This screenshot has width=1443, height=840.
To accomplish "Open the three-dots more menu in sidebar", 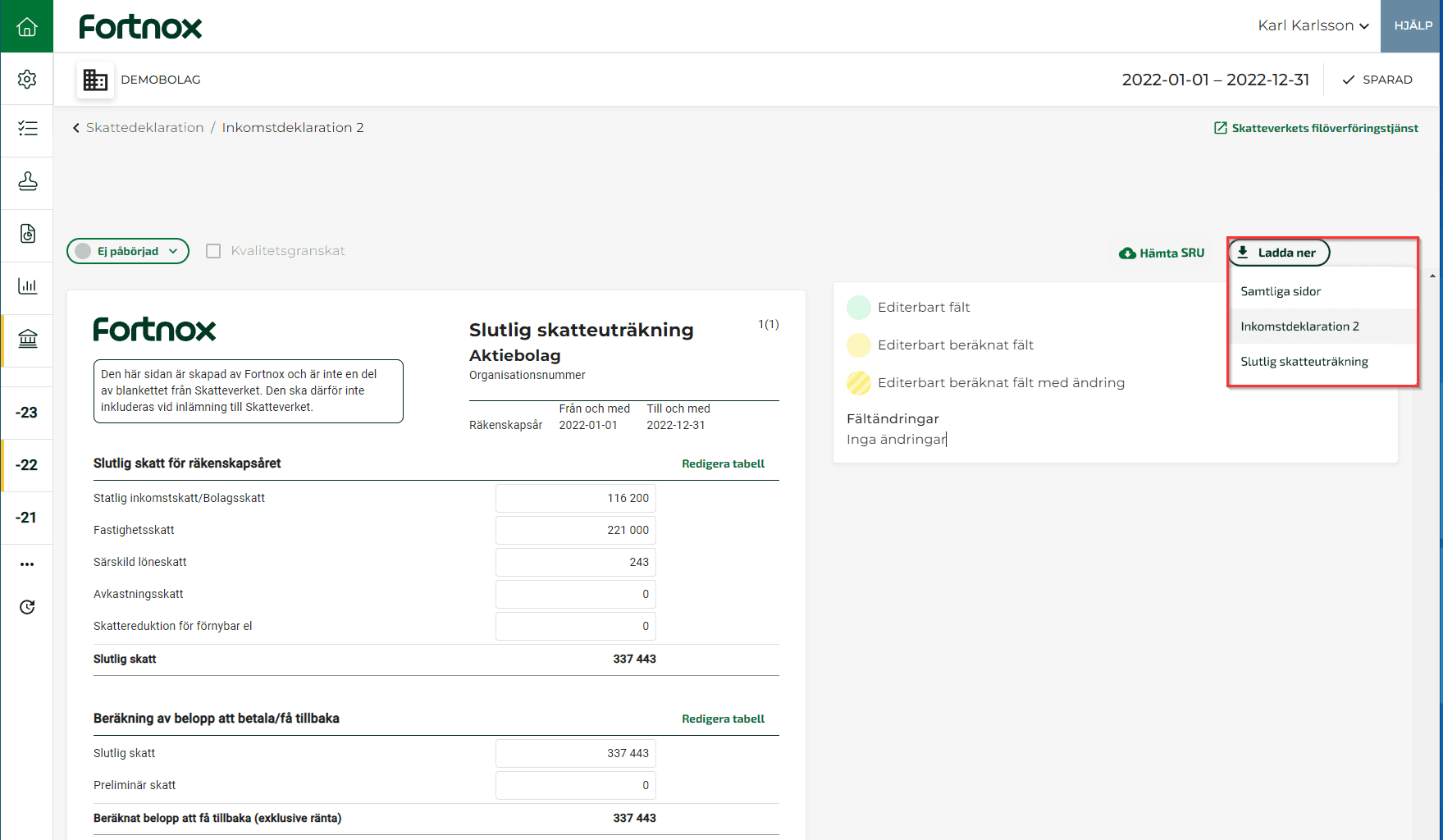I will pos(27,564).
